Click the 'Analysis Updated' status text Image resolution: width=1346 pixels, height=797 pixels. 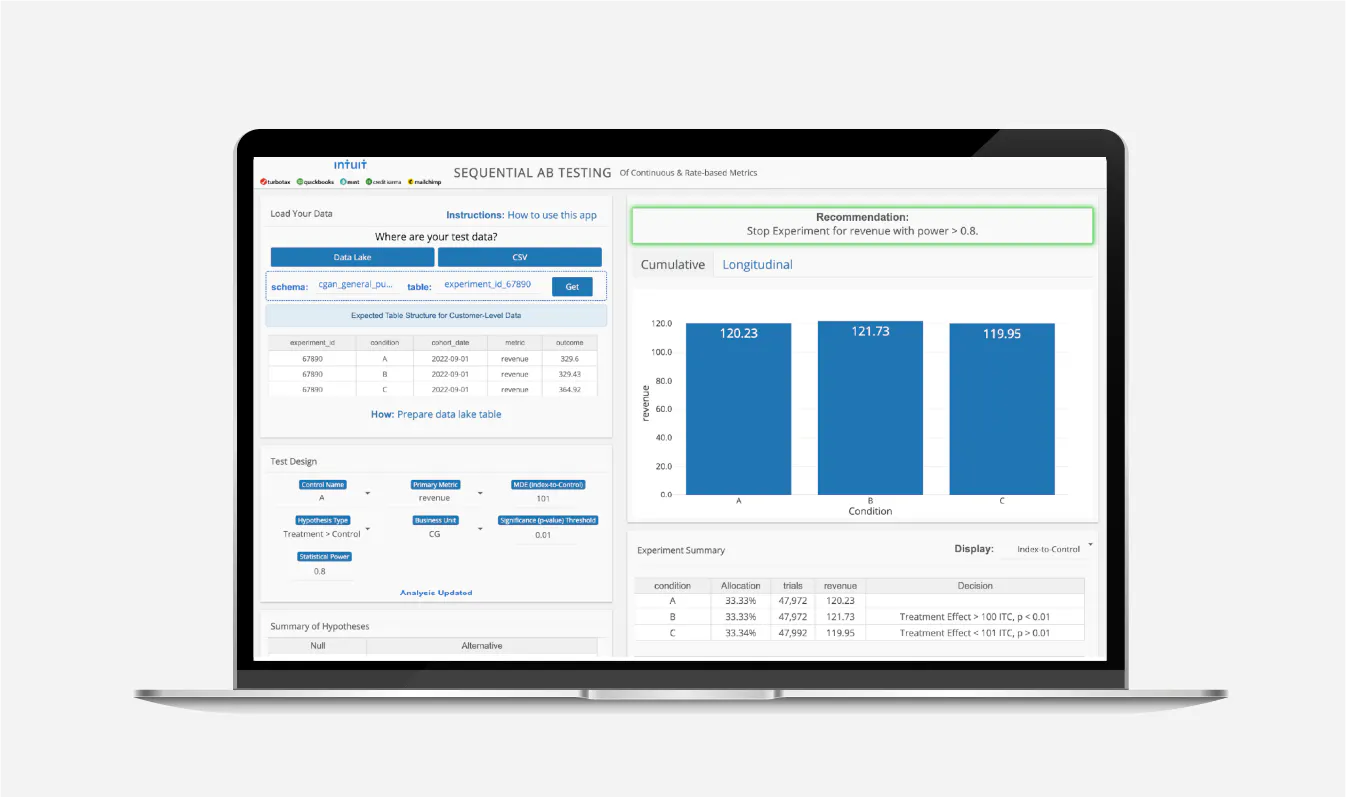click(436, 593)
